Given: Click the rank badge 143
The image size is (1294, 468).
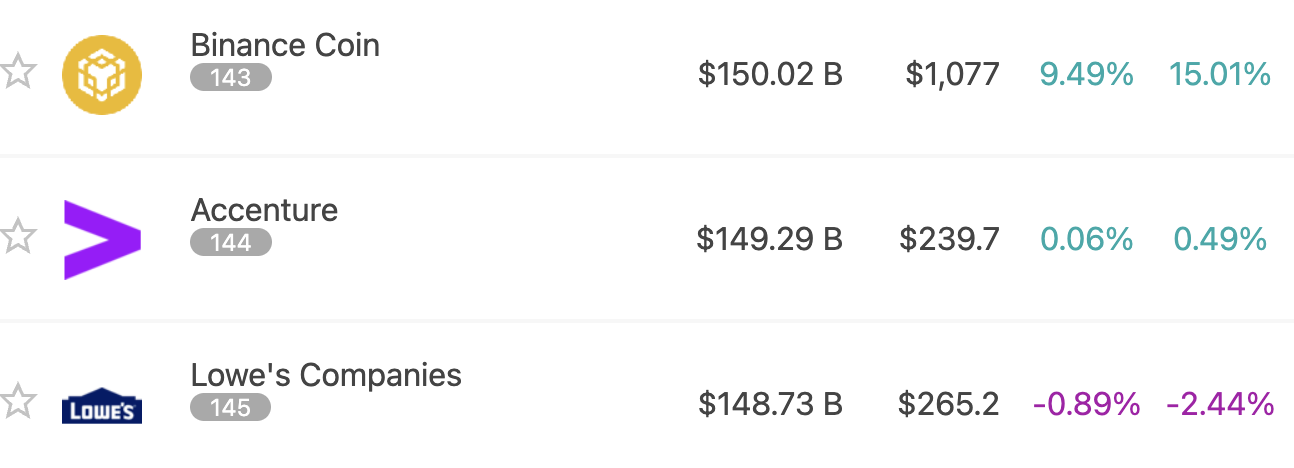Looking at the screenshot, I should (230, 78).
